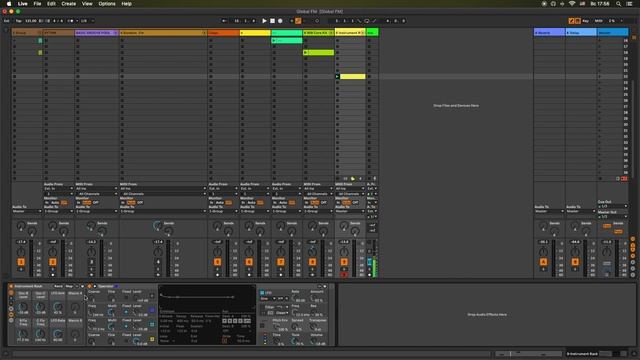
Task: Open All Channels dropdown on Random_FM track
Action: point(163,194)
